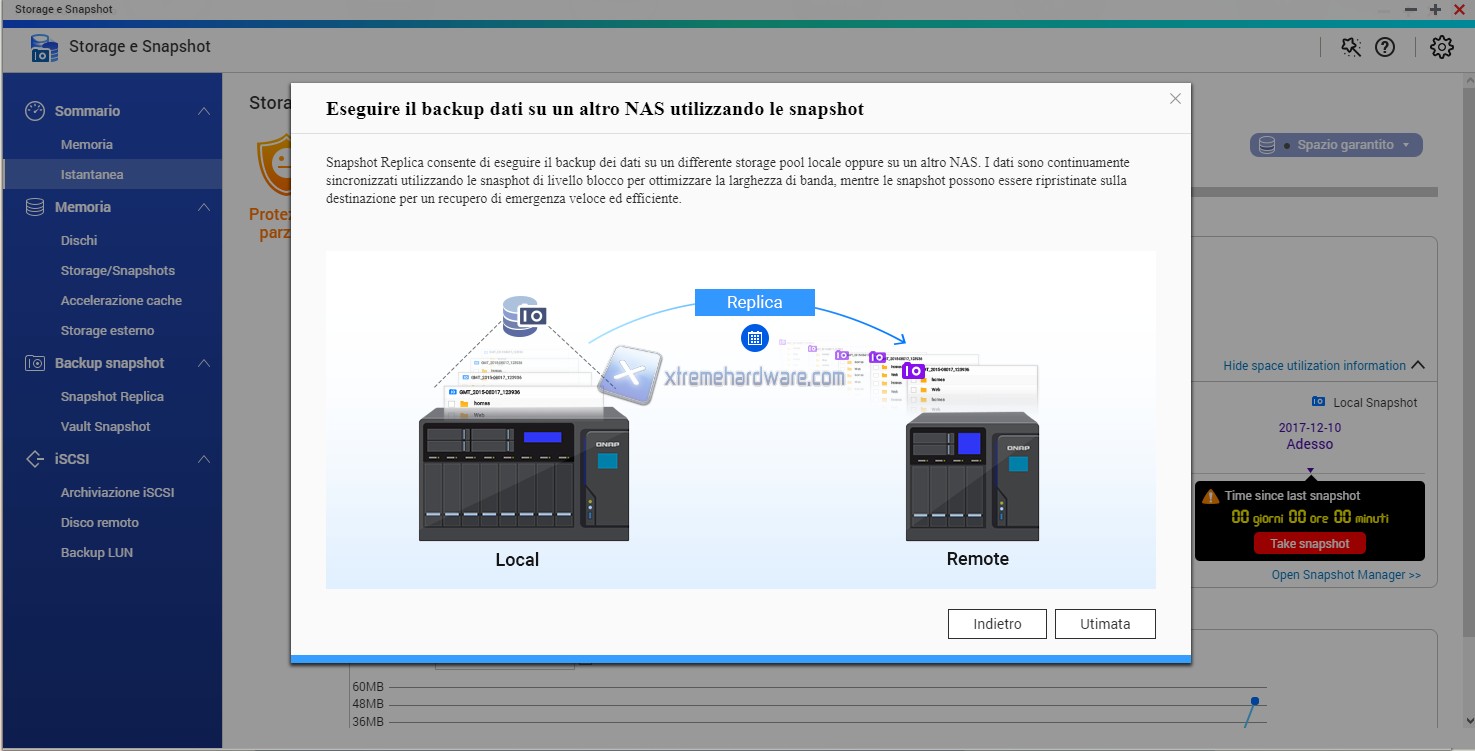Click the tools wand icon in header
1475x751 pixels.
pos(1351,47)
